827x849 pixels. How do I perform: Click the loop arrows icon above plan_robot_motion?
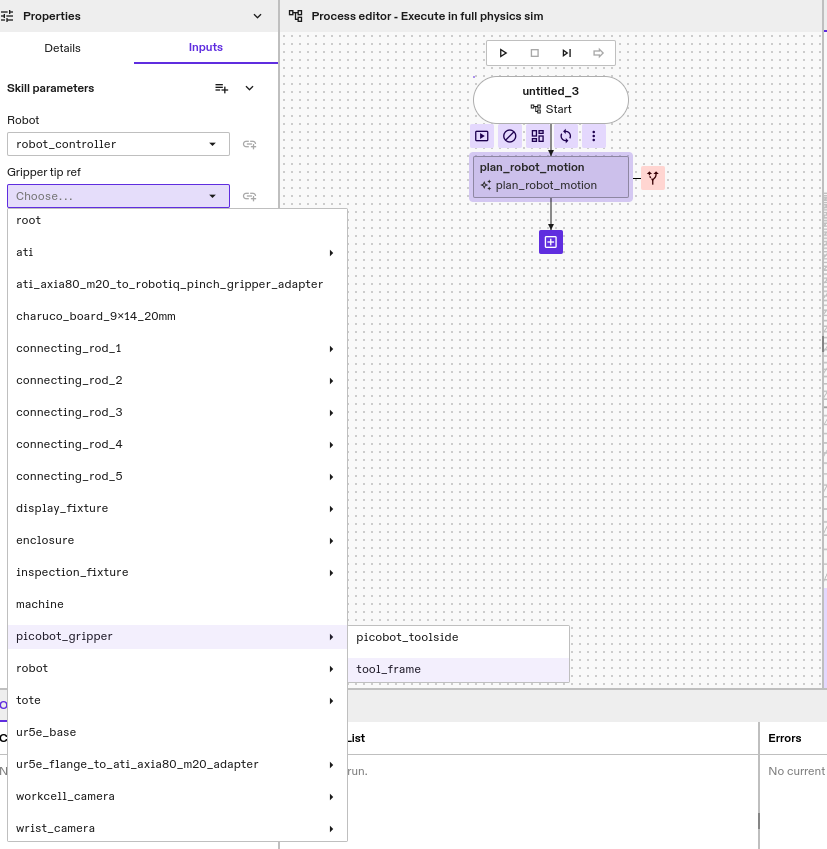(x=566, y=136)
